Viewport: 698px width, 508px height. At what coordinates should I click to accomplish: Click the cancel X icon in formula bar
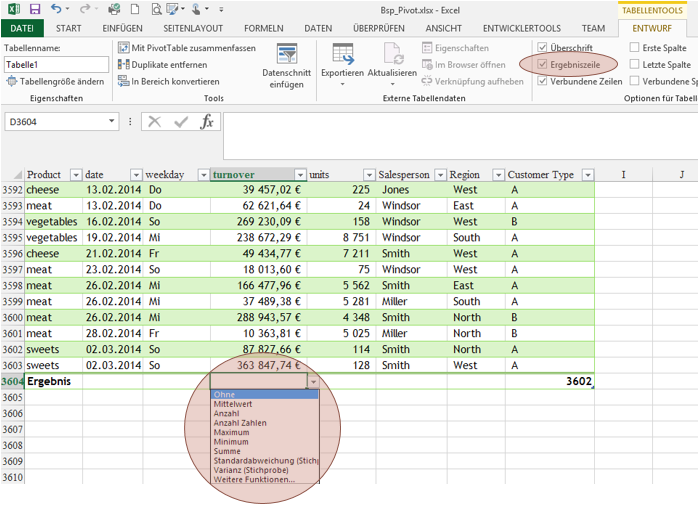pyautogui.click(x=154, y=121)
